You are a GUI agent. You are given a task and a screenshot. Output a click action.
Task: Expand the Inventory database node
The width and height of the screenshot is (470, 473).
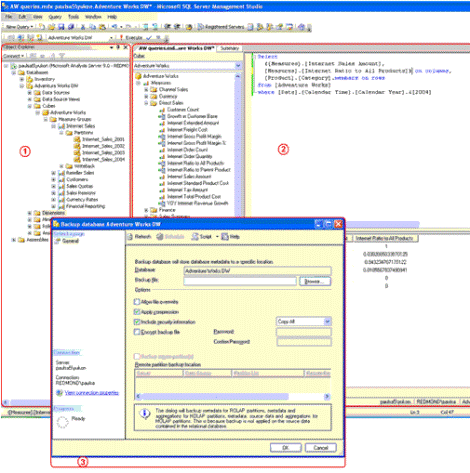(22, 79)
